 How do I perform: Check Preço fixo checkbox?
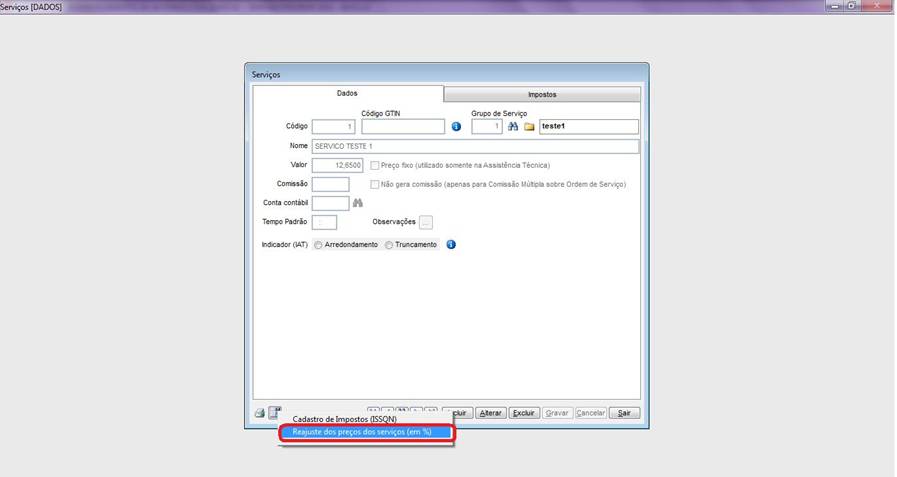[x=375, y=166]
